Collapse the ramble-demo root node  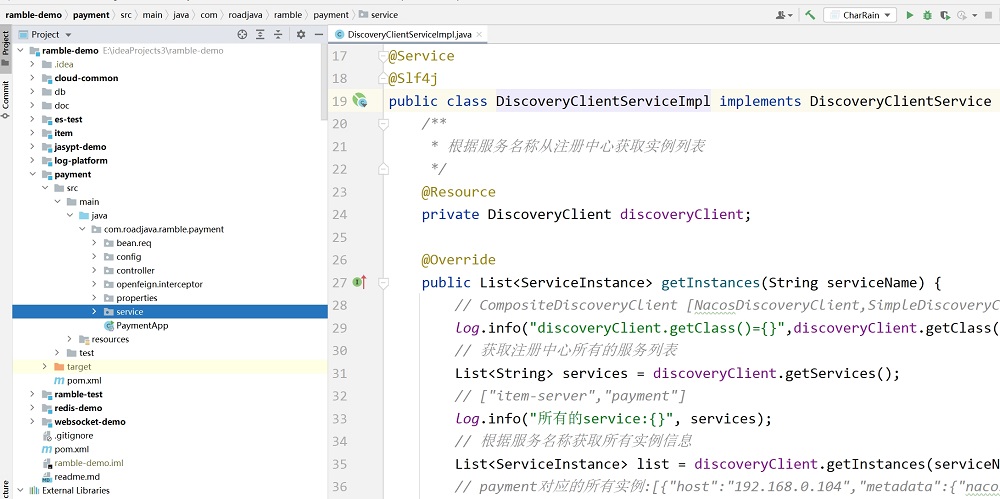pyautogui.click(x=20, y=50)
